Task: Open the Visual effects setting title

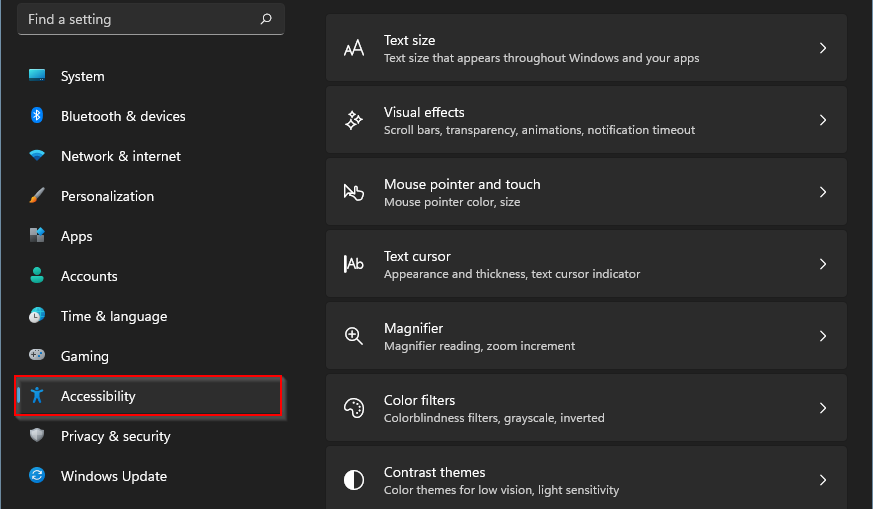Action: point(424,112)
